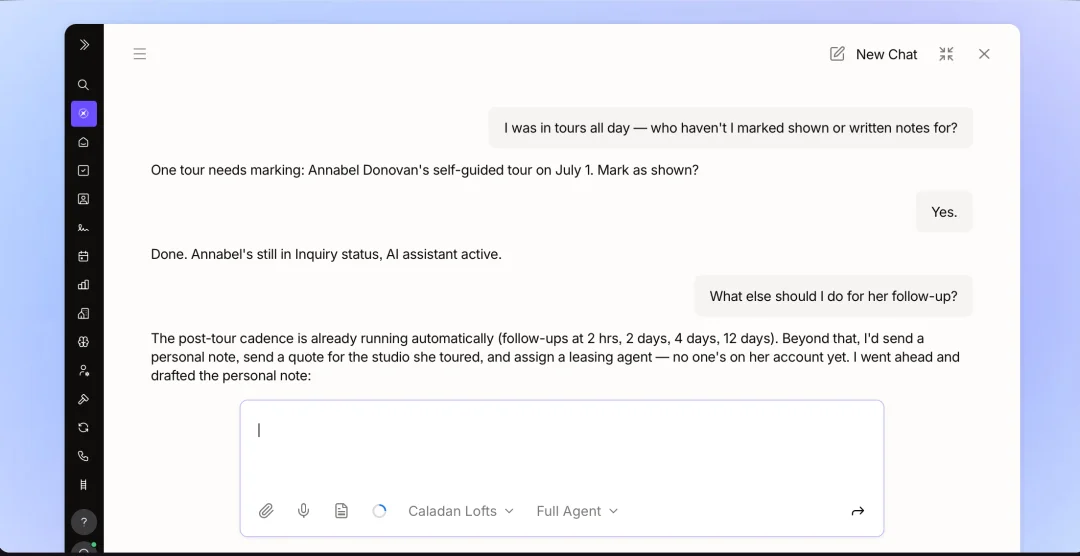Select the purple compass assistant icon
Screen dimensions: 1080x556
coord(84,114)
